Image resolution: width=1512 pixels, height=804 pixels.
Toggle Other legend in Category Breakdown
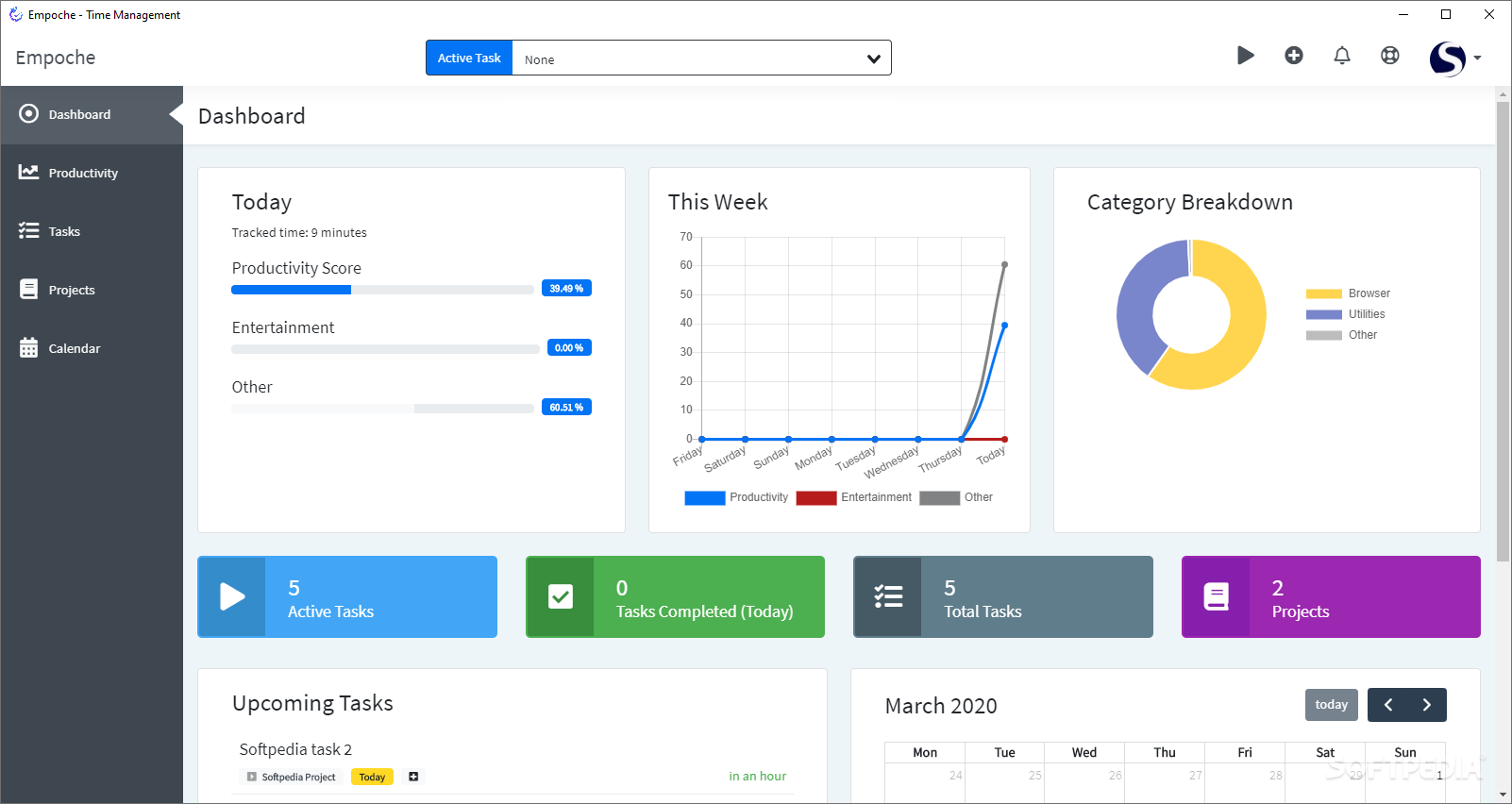click(1341, 335)
